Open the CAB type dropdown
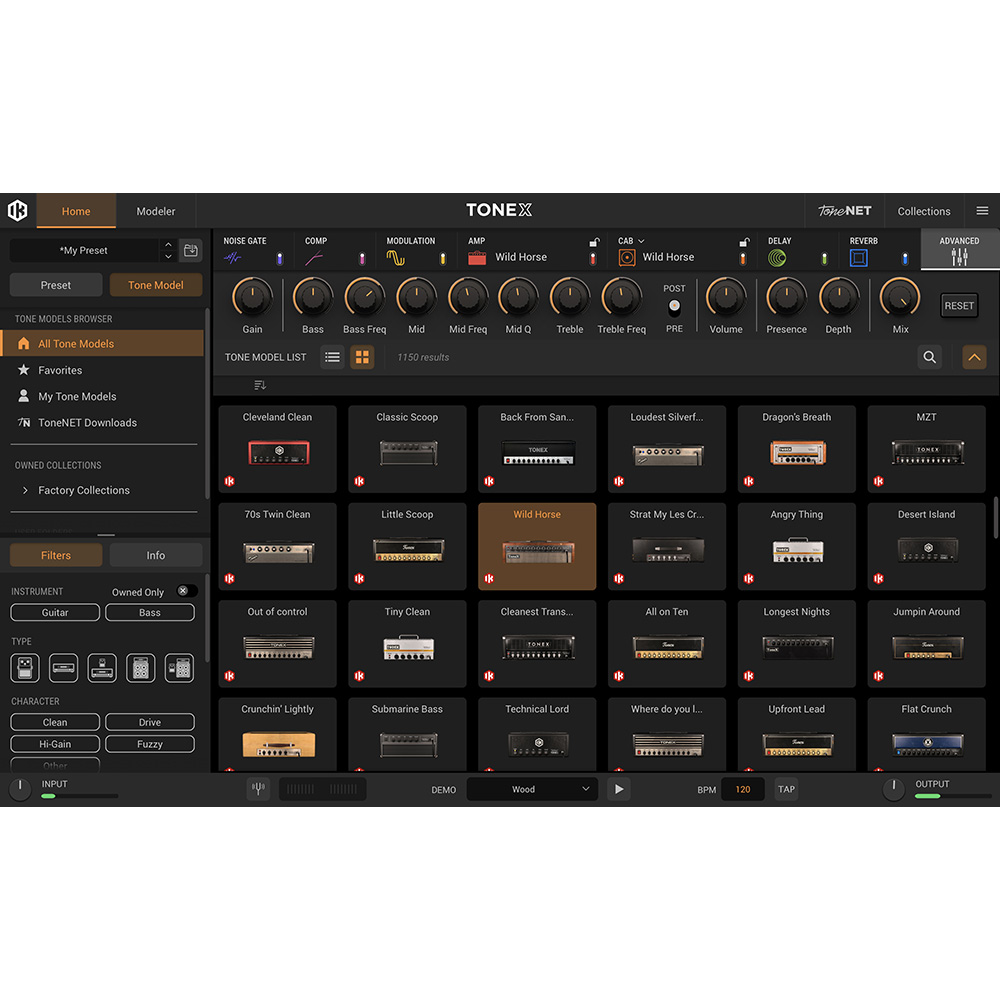 pos(640,241)
